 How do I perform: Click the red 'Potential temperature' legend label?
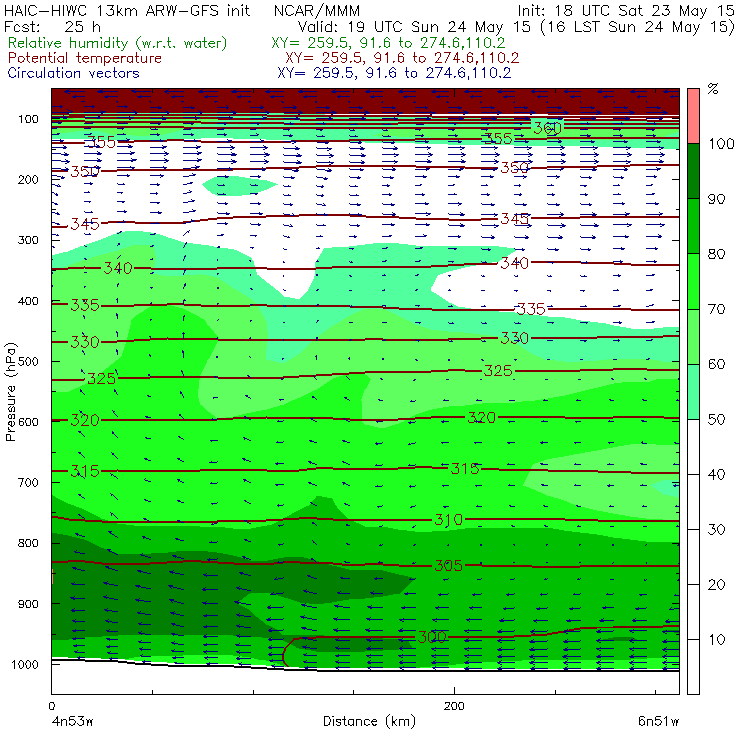84,58
